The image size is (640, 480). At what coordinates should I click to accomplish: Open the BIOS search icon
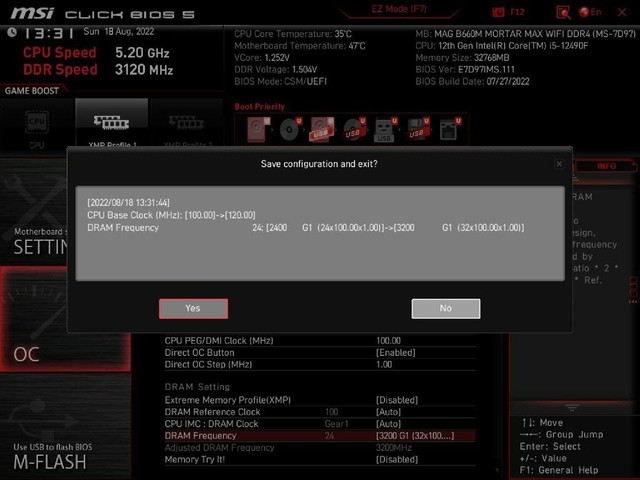[563, 13]
